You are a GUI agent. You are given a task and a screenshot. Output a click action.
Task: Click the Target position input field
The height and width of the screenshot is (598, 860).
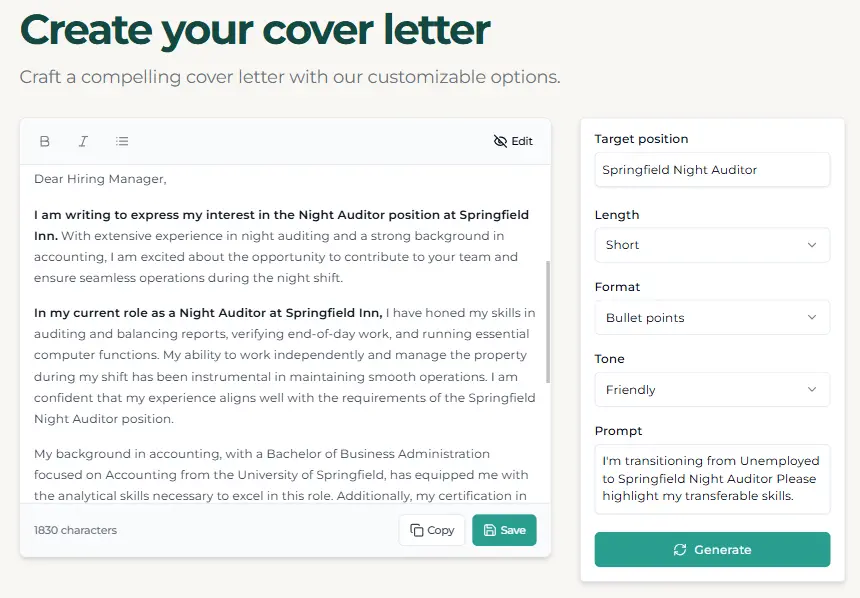point(712,170)
